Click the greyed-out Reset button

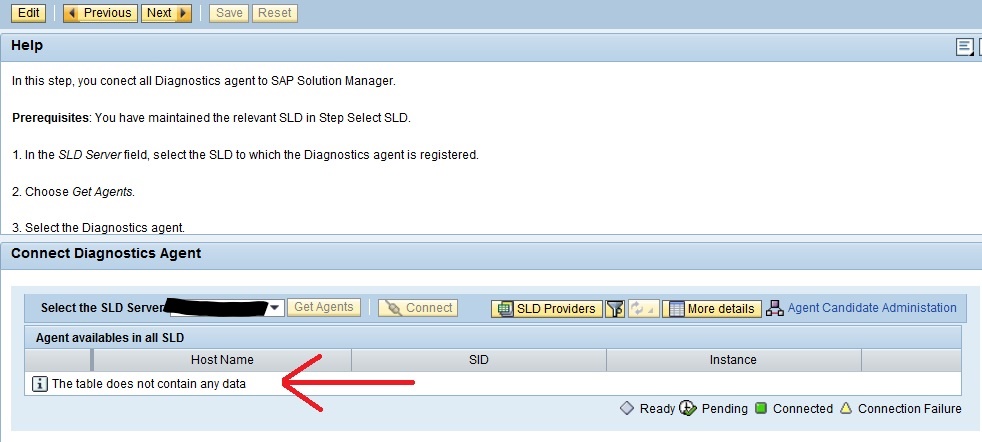[274, 13]
